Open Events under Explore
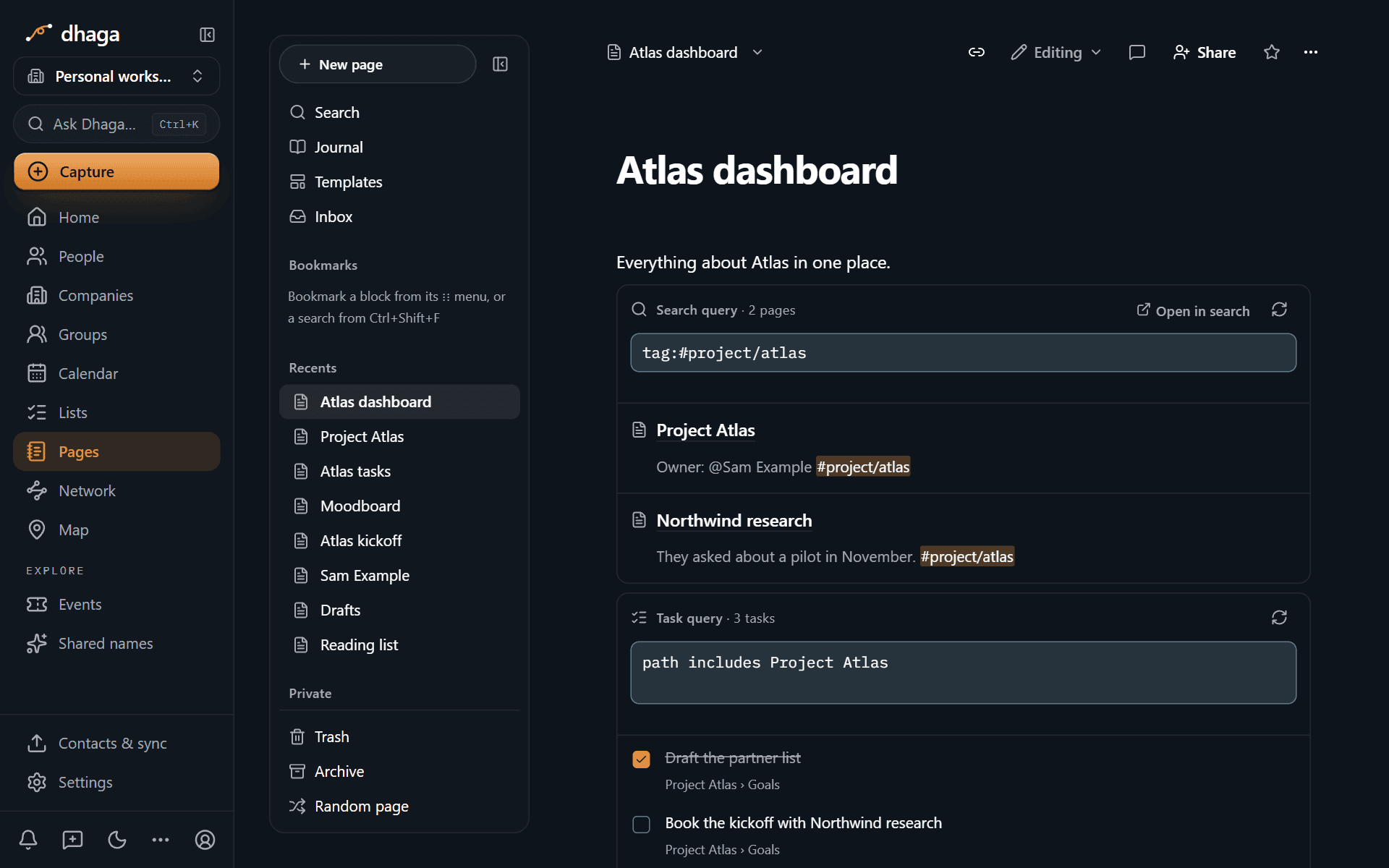The image size is (1389, 868). (x=116, y=604)
